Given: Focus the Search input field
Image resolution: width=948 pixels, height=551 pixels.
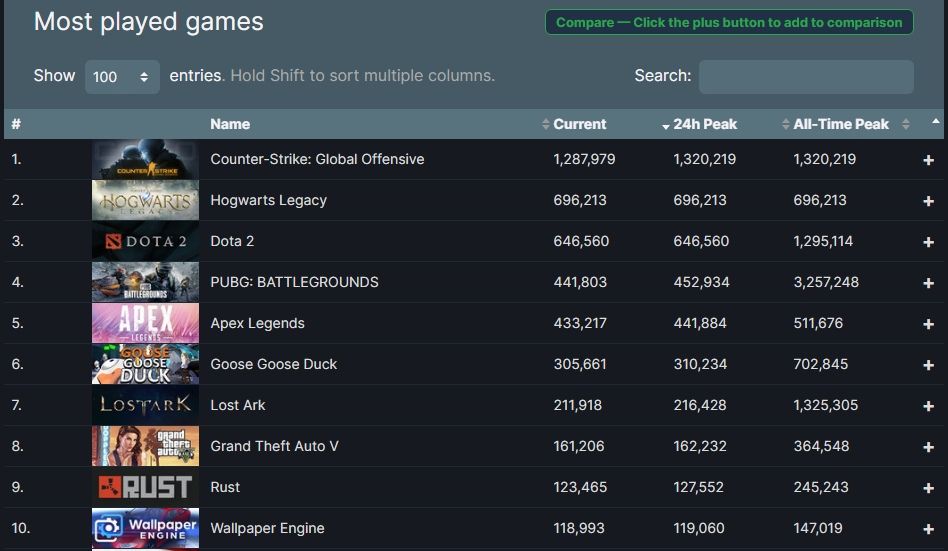Looking at the screenshot, I should point(806,76).
